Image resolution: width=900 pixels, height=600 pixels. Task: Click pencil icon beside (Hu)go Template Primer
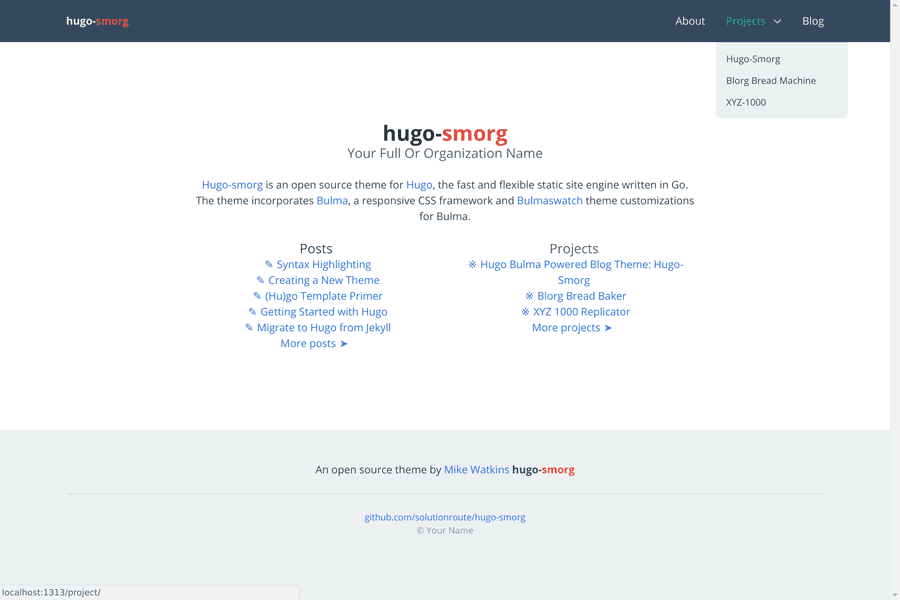click(x=257, y=296)
